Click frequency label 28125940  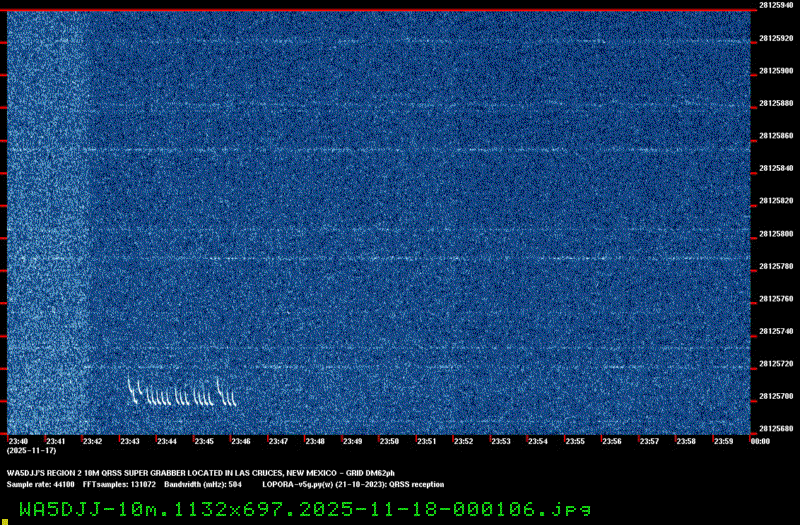pos(776,5)
